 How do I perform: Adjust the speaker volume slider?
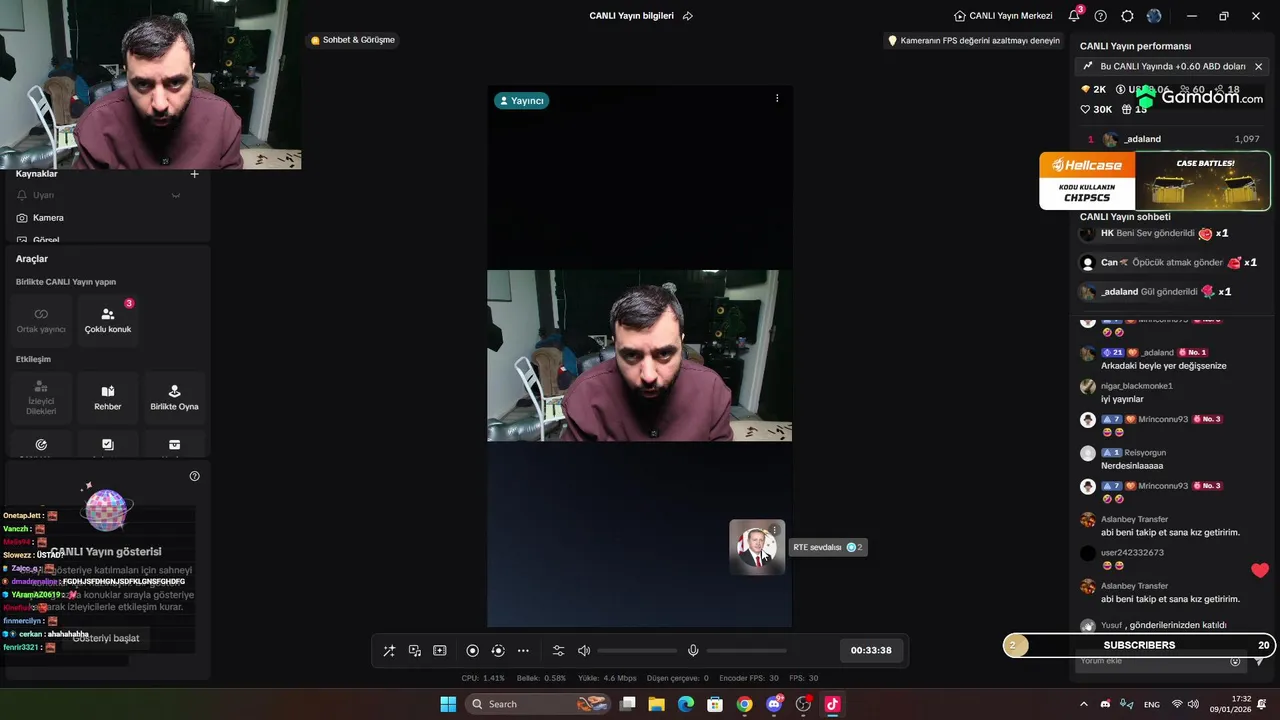(637, 650)
